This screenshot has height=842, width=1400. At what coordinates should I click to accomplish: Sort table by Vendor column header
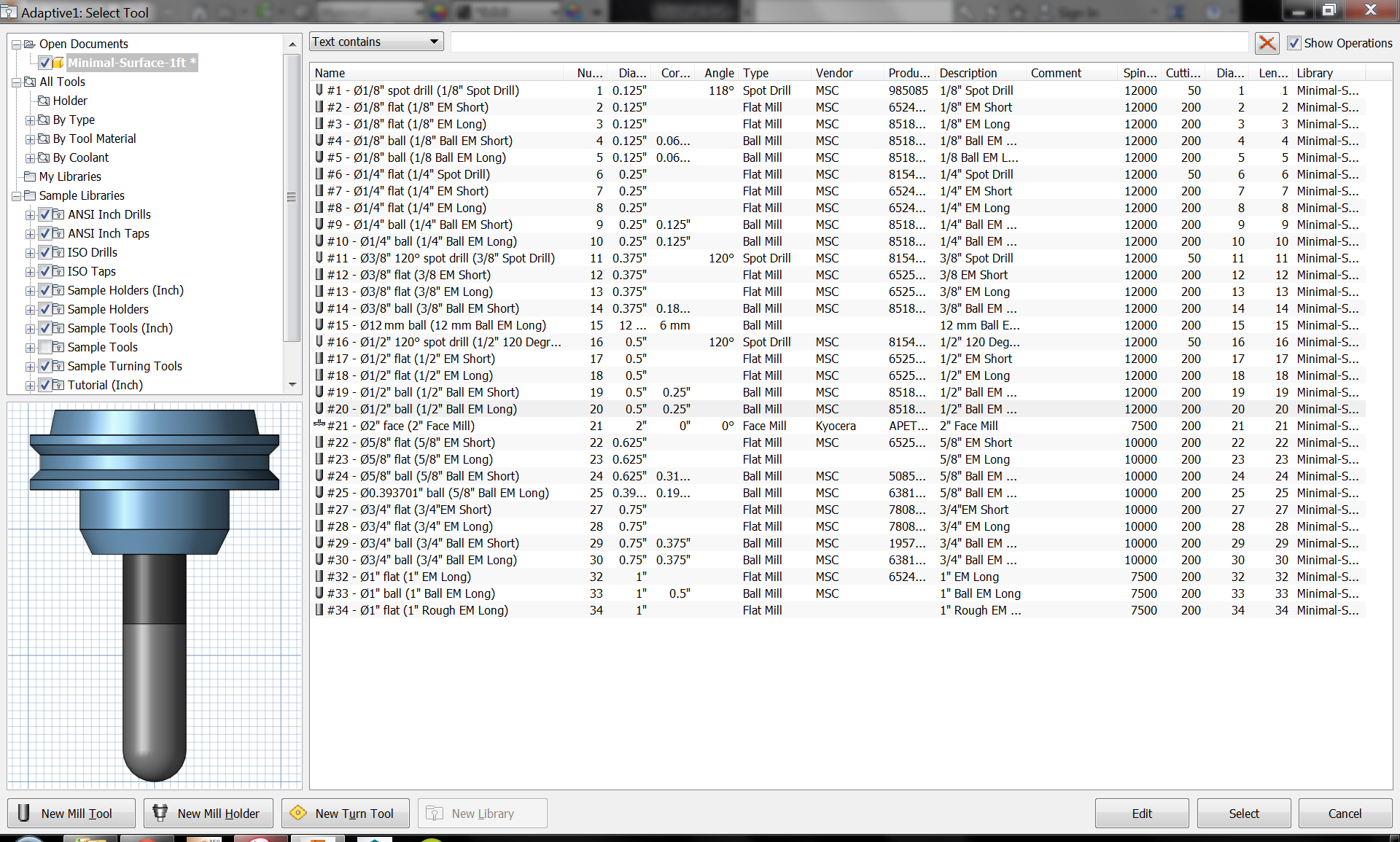coord(848,73)
